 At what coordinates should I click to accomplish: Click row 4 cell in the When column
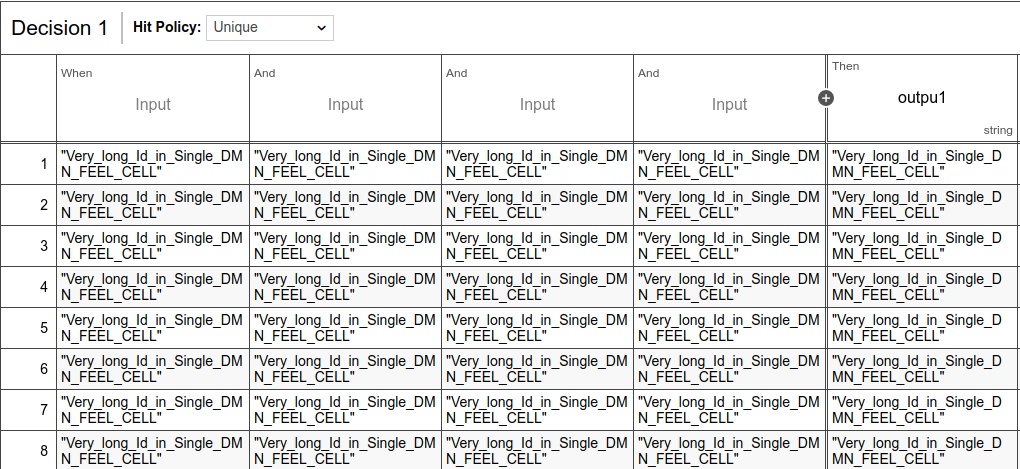coord(153,287)
